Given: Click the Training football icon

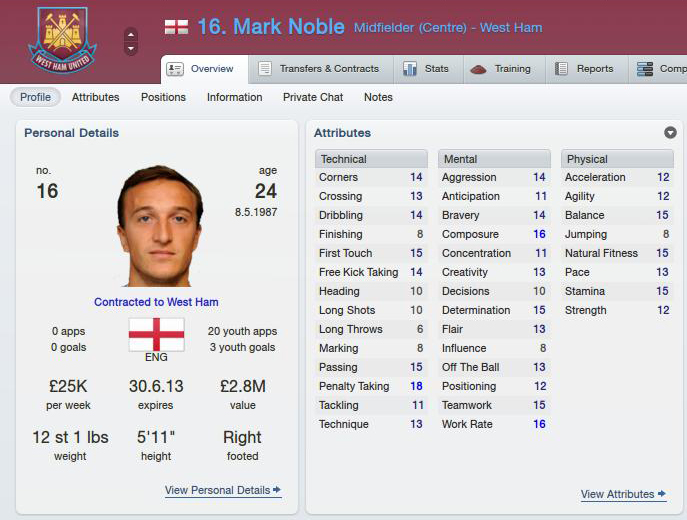Looking at the screenshot, I should (478, 69).
